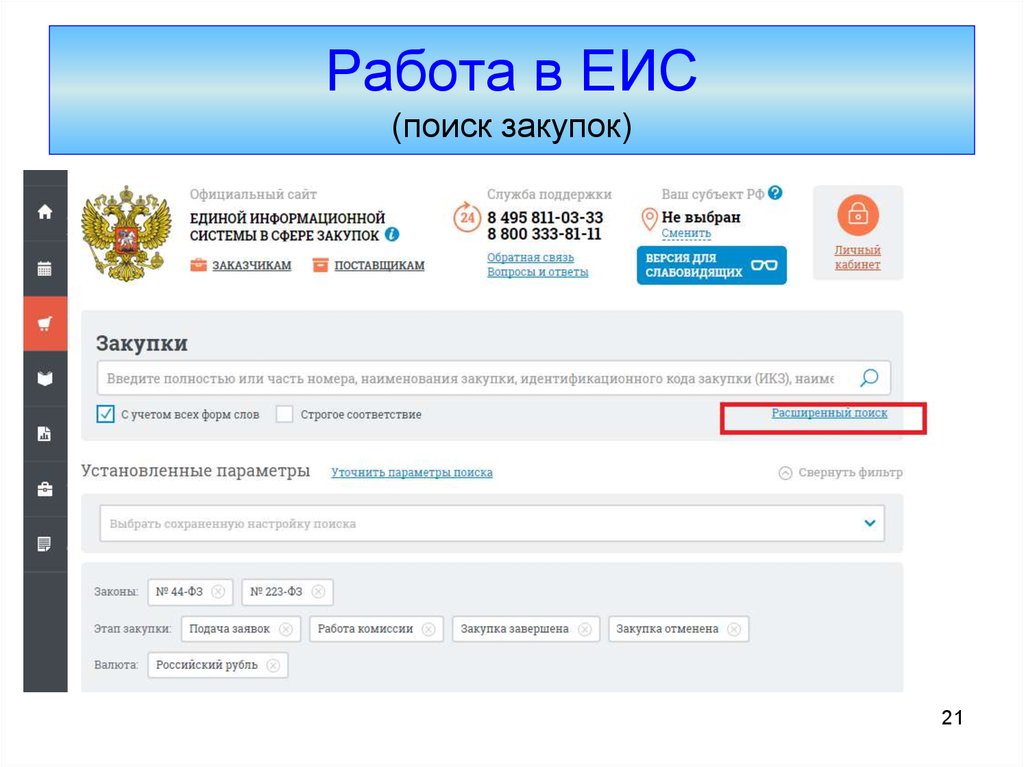Click the Сменить region link

pos(686,233)
